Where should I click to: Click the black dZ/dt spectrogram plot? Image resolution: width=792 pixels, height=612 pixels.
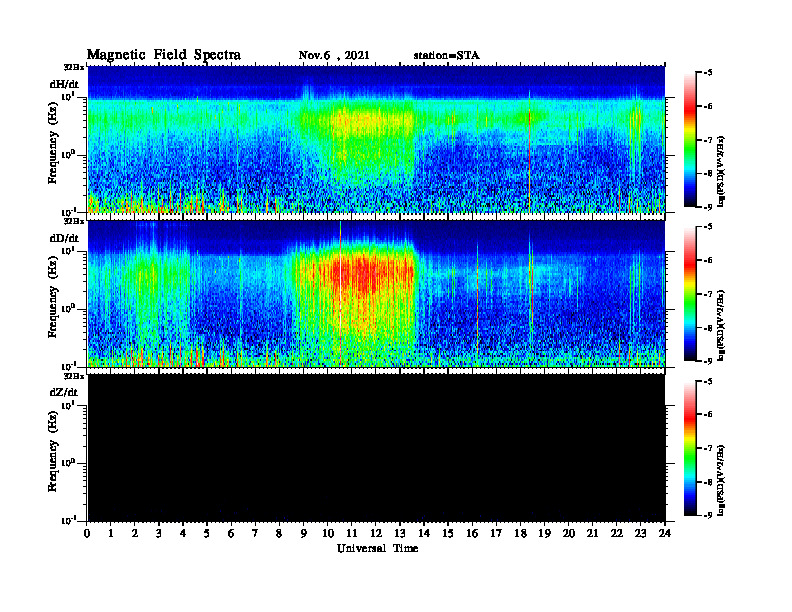pos(376,448)
